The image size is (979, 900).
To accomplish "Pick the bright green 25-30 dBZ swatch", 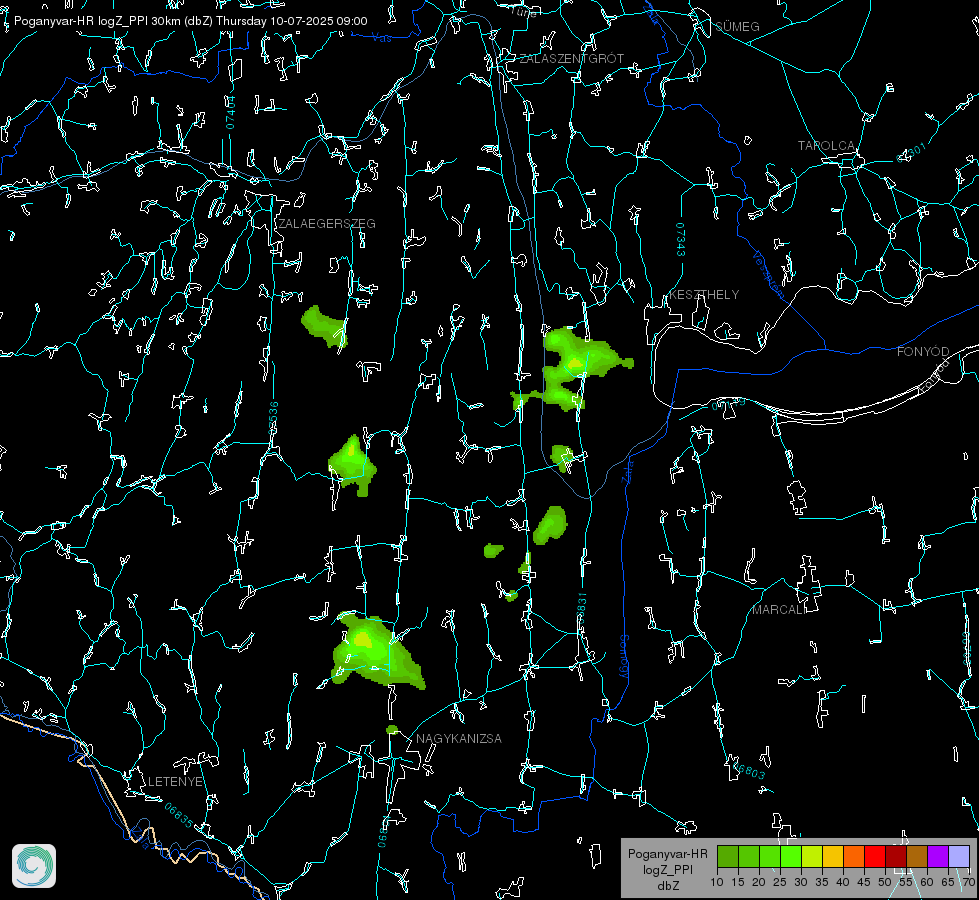I will [791, 856].
